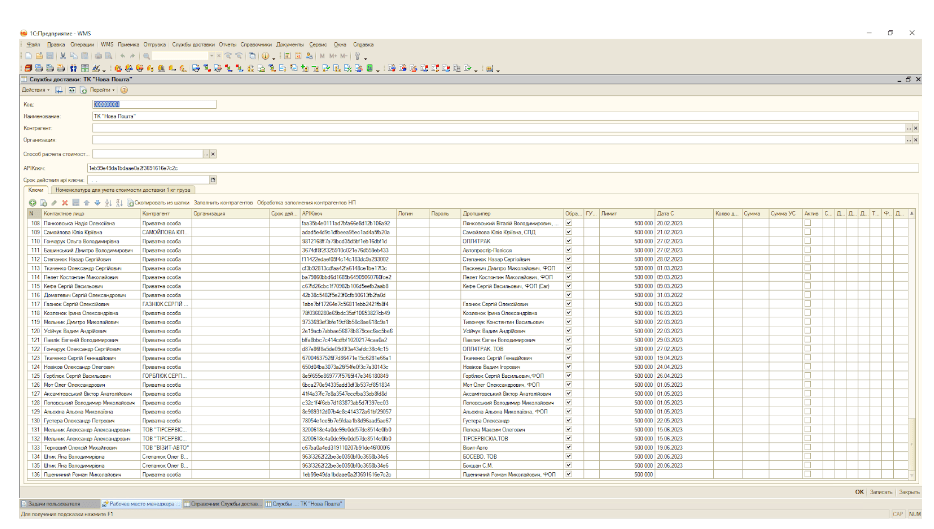
Task: Click the green add row icon
Action: click(32, 202)
